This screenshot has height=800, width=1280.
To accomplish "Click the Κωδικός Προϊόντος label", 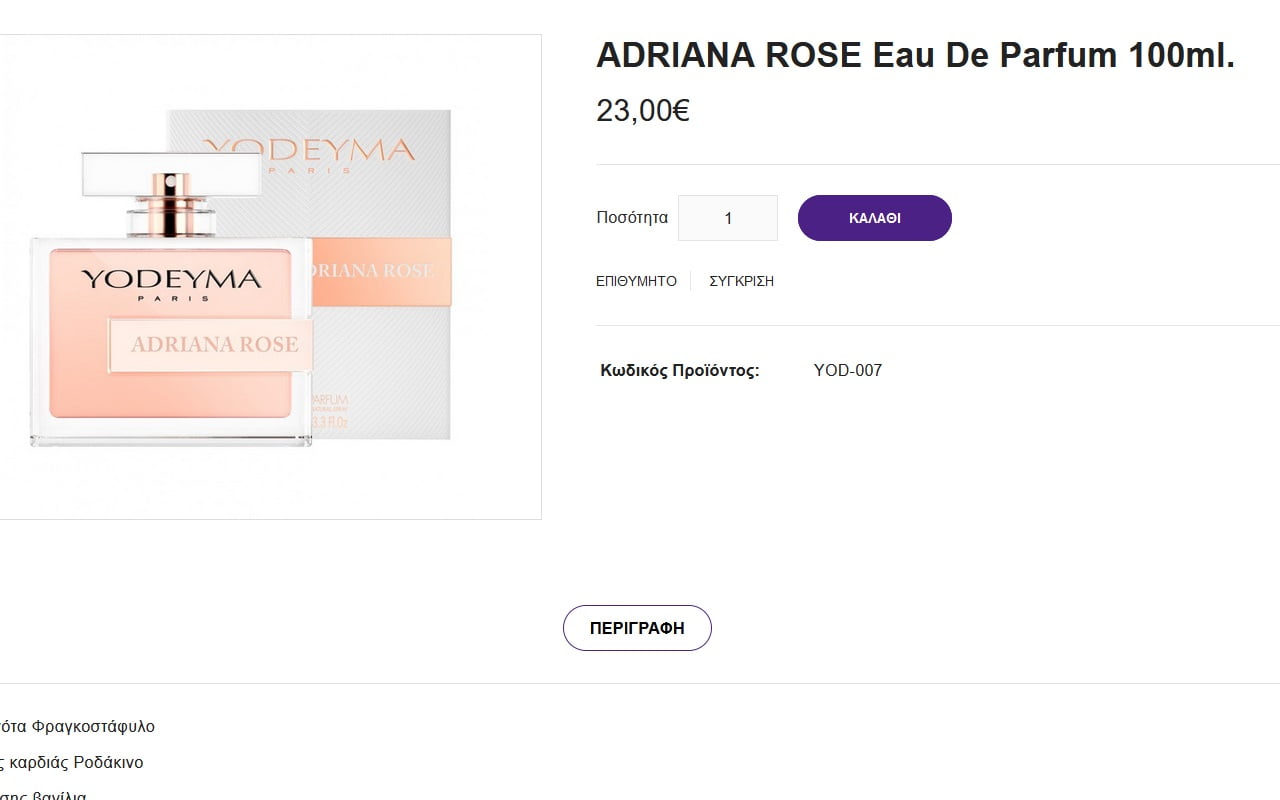I will tap(679, 371).
